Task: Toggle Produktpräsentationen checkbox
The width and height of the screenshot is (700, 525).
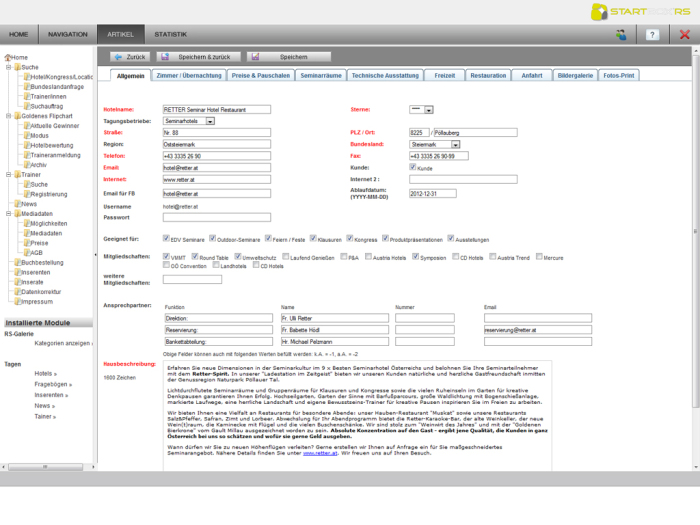Action: [x=385, y=238]
